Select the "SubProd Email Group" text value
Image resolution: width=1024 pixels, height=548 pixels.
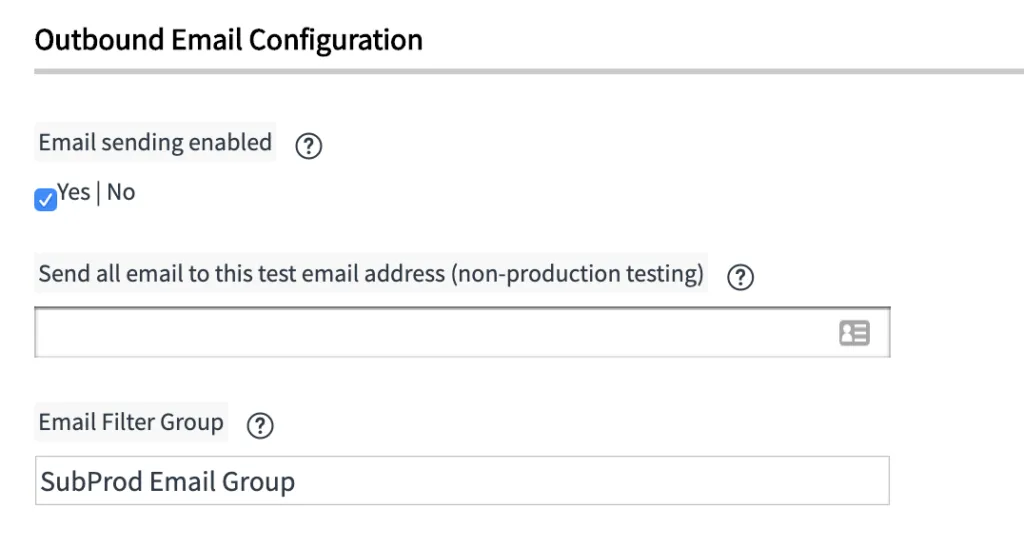click(x=167, y=482)
